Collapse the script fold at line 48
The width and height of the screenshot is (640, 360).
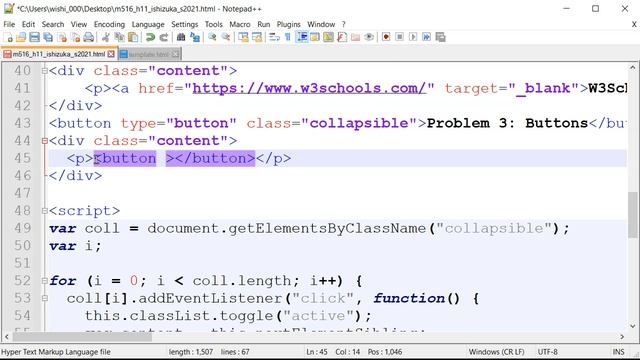(44, 211)
